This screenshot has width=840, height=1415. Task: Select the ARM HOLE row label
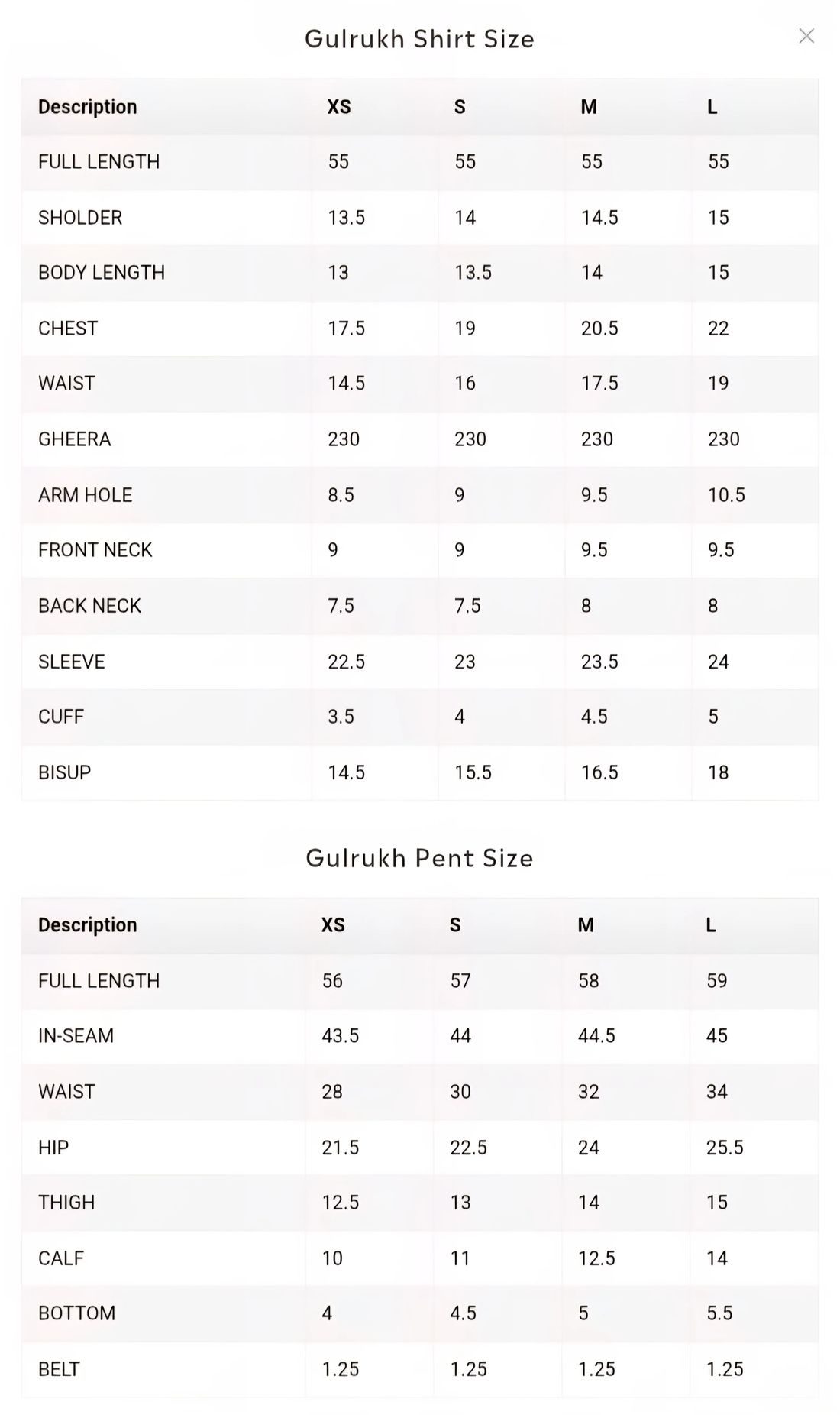86,495
